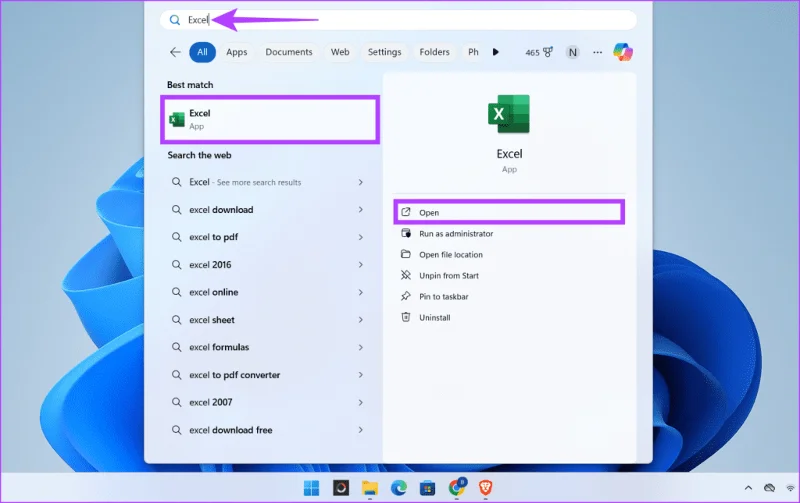Expand chevron next to 'excel sheet'
This screenshot has height=503, width=800.
click(361, 320)
